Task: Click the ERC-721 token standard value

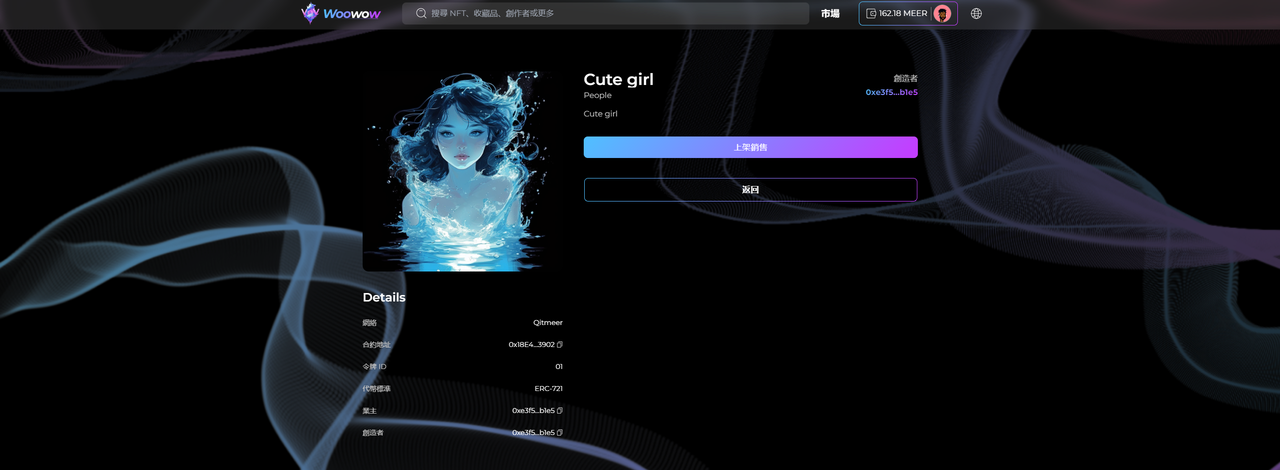Action: [548, 389]
